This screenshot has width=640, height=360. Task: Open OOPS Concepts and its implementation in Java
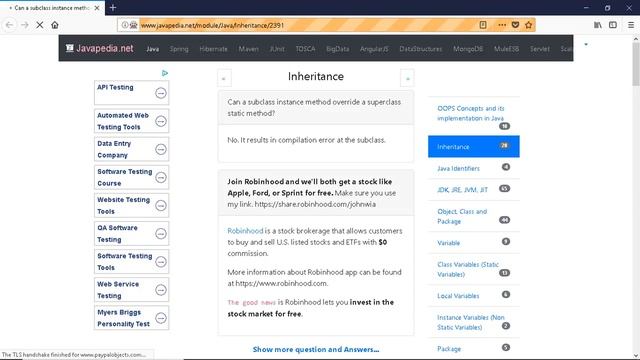click(x=471, y=113)
